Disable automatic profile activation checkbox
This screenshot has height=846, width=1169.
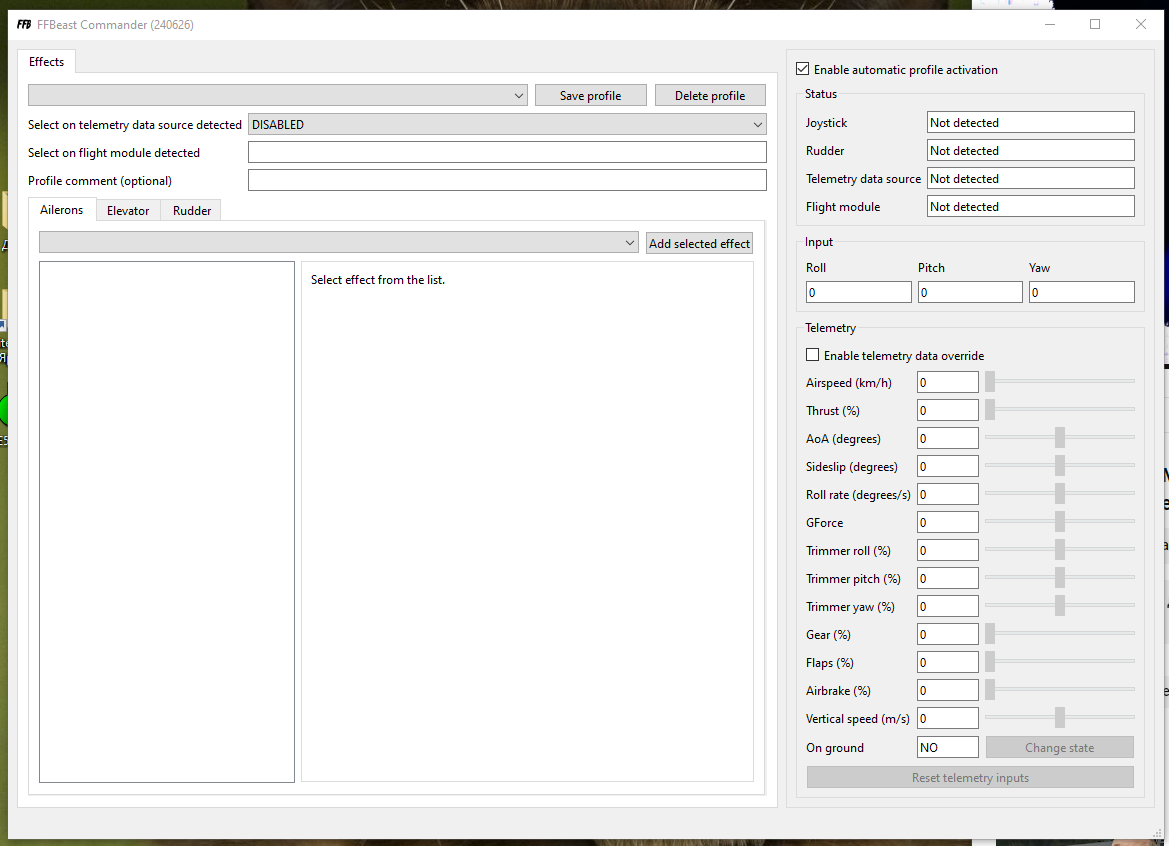[x=802, y=69]
